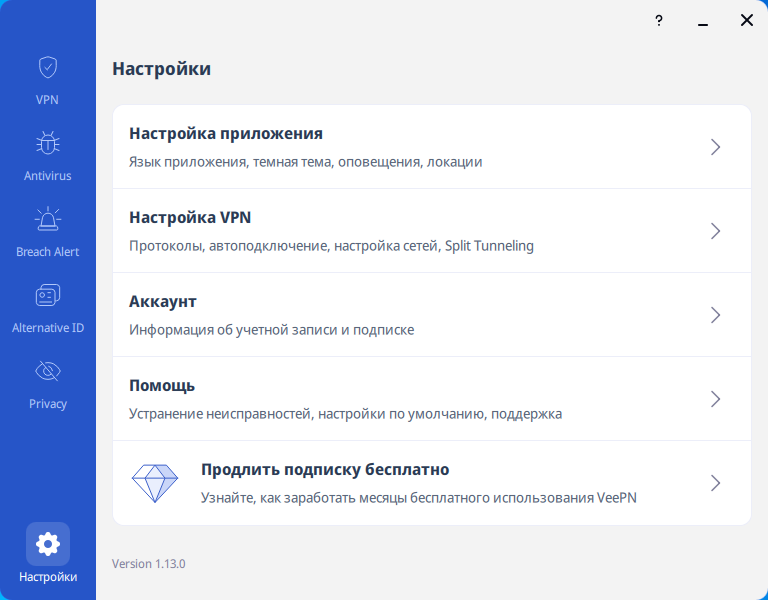Select the Antivirus bug icon

47,144
